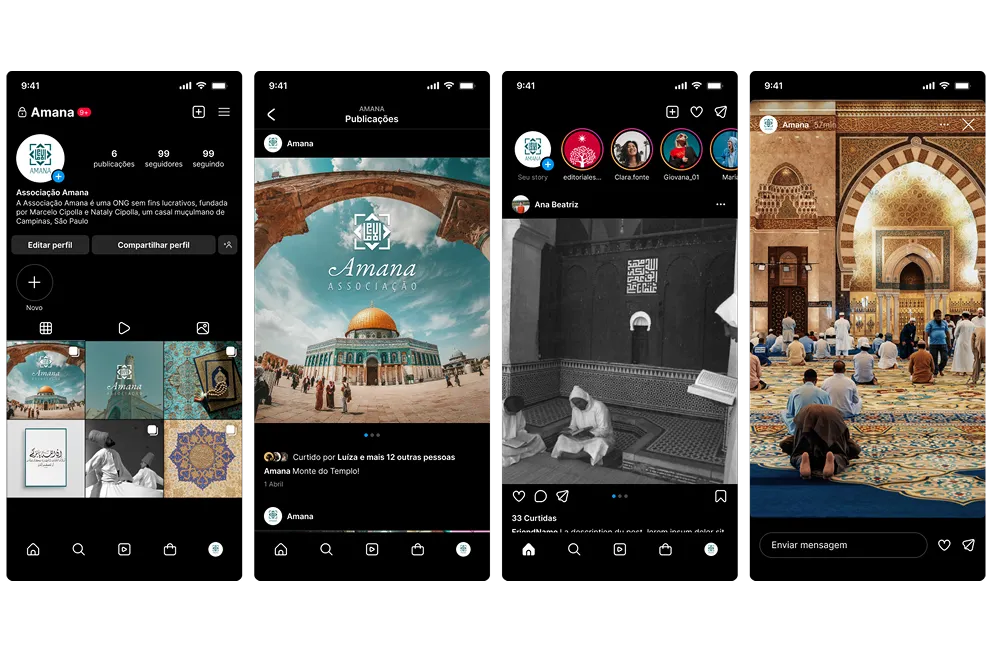Tap Ana Beatriz username on feed post
The width and height of the screenshot is (992, 646).
556,204
